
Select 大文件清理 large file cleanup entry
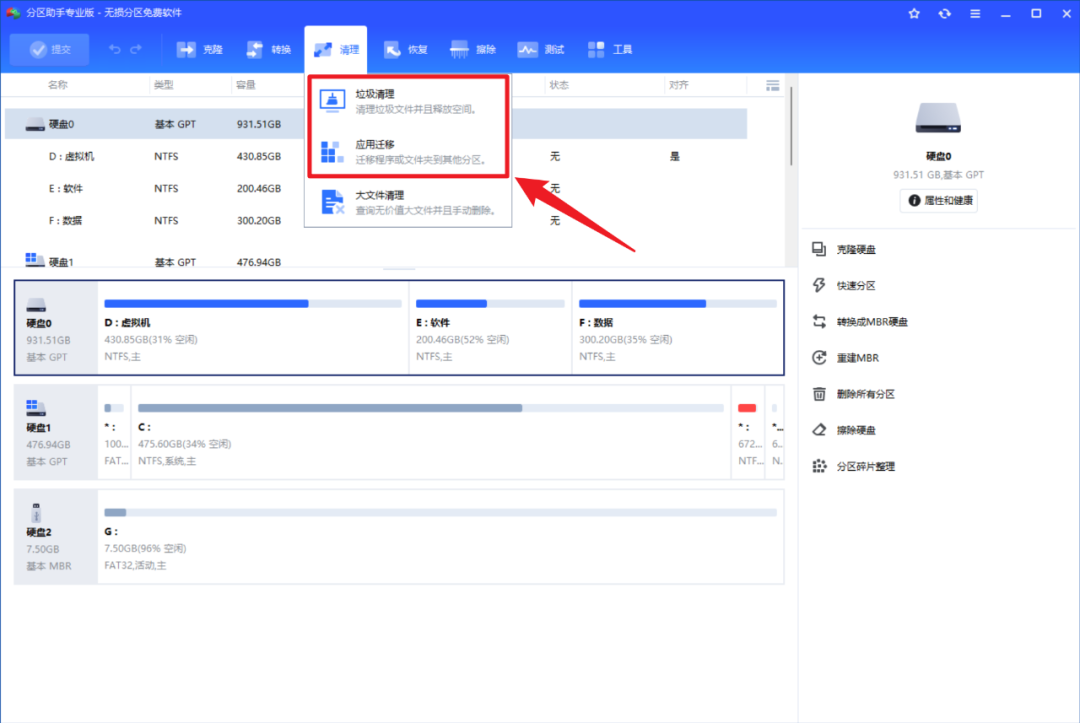408,202
